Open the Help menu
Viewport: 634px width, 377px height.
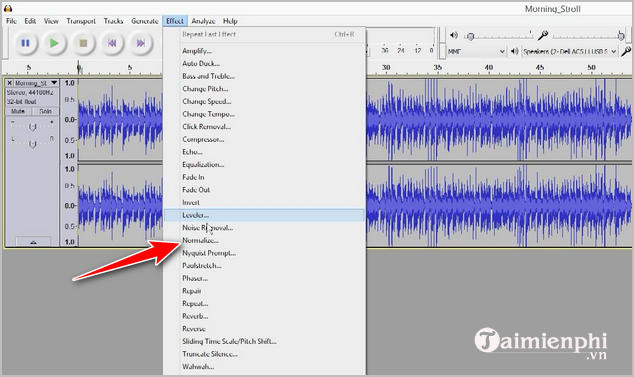pyautogui.click(x=230, y=21)
